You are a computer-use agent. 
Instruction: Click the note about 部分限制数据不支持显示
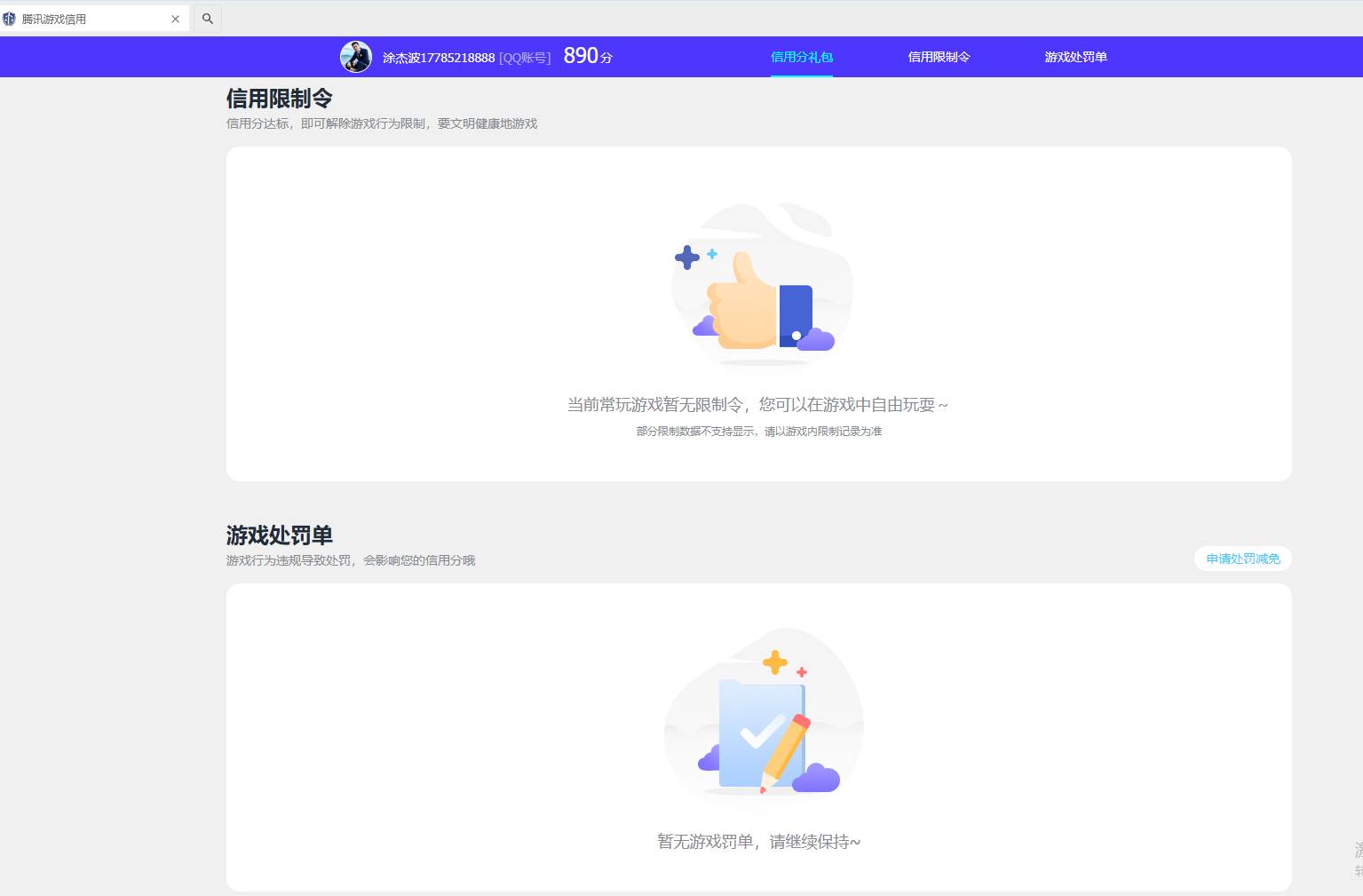(x=759, y=432)
